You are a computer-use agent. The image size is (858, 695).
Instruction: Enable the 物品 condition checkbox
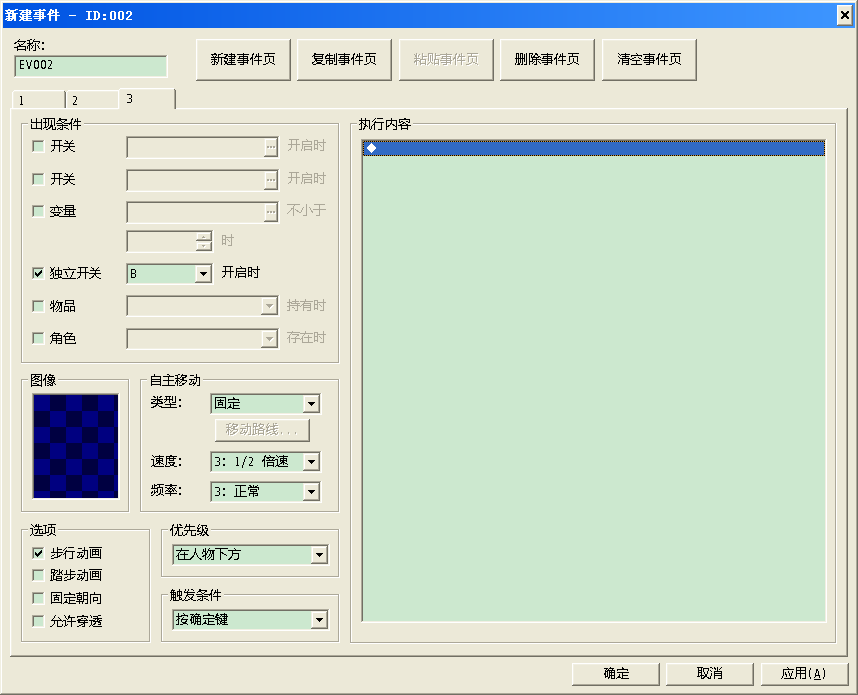pyautogui.click(x=38, y=306)
